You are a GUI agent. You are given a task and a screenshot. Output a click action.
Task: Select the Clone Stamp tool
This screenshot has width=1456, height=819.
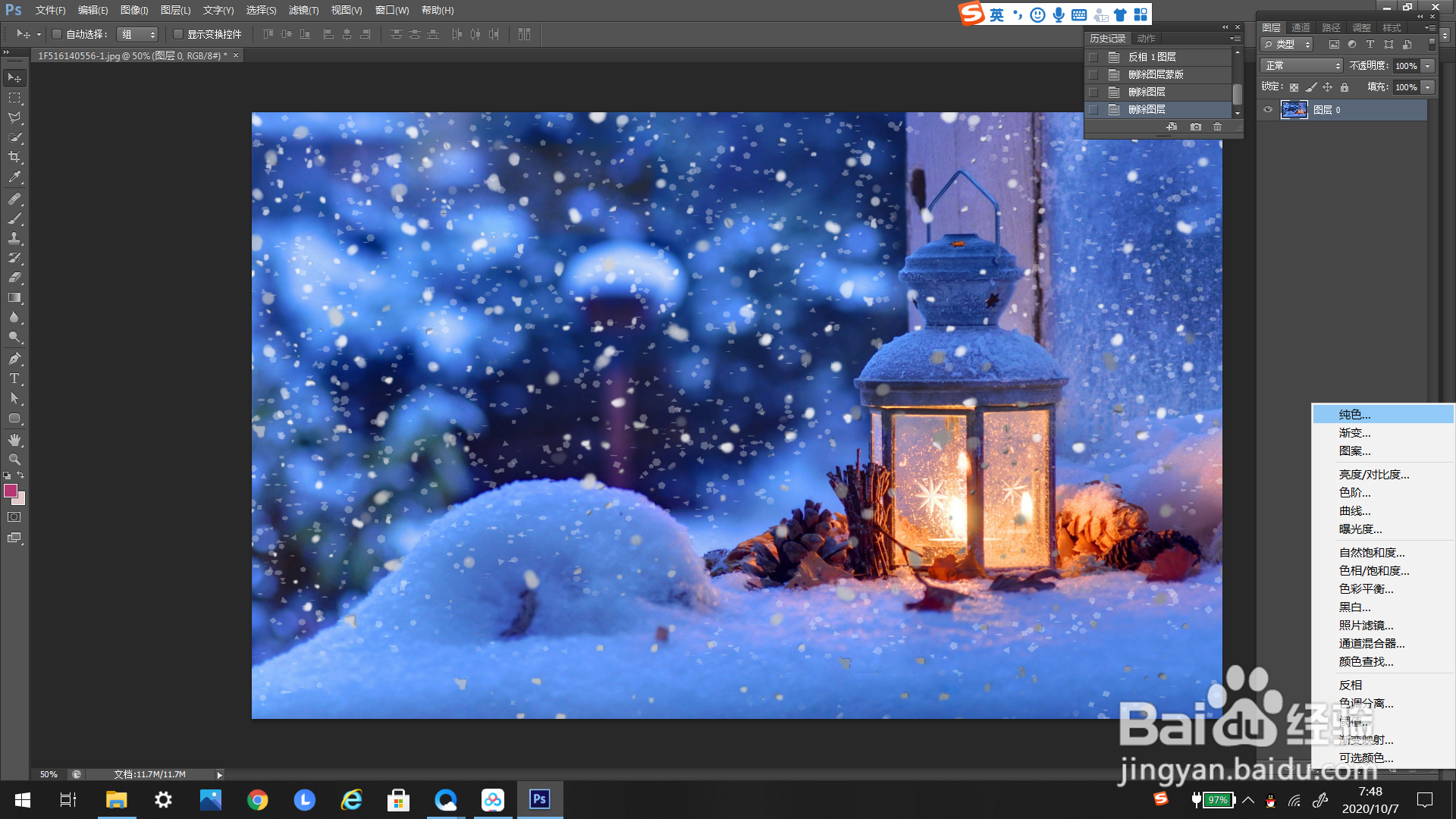coord(14,238)
